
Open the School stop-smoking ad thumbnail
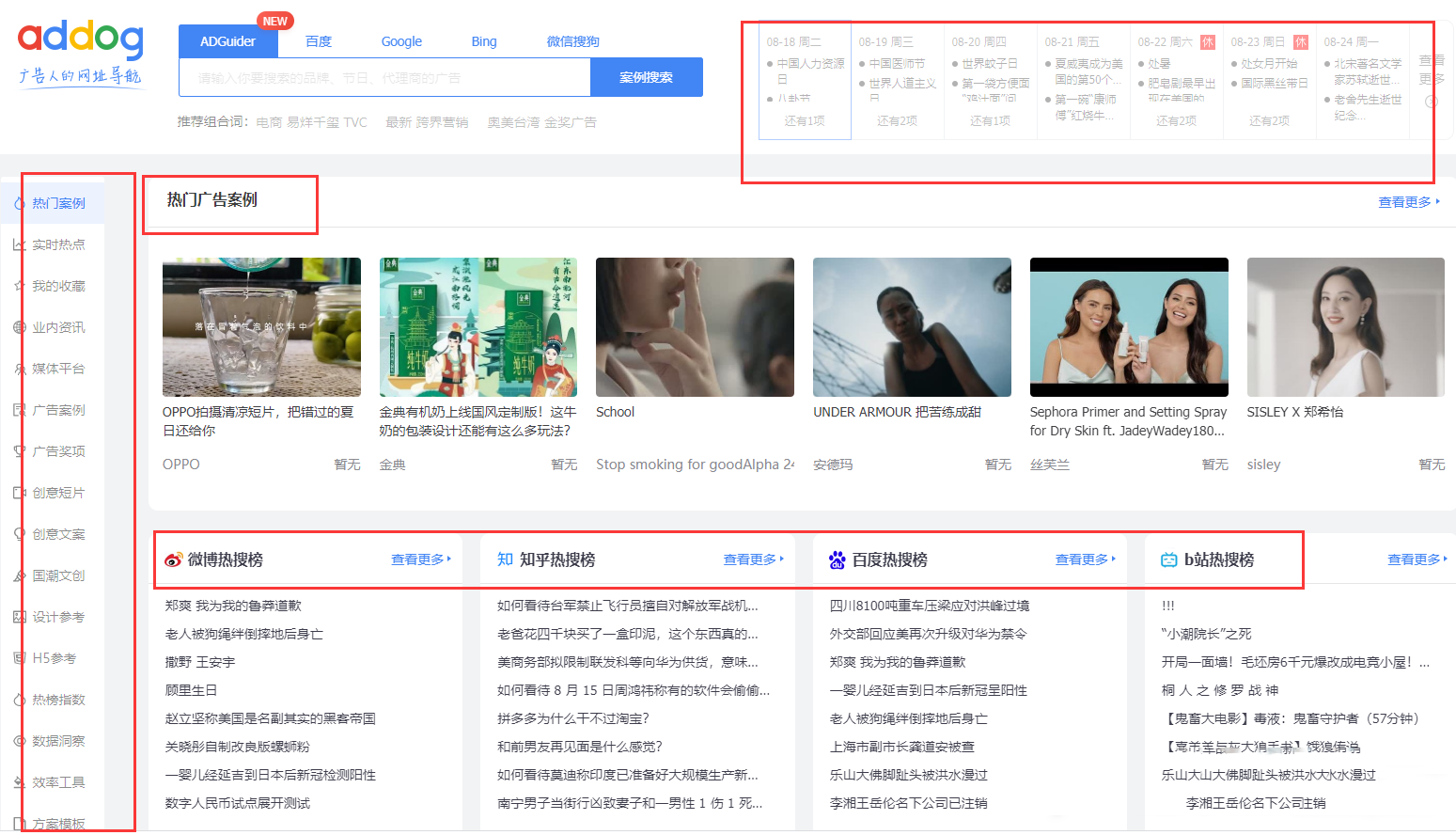[695, 327]
